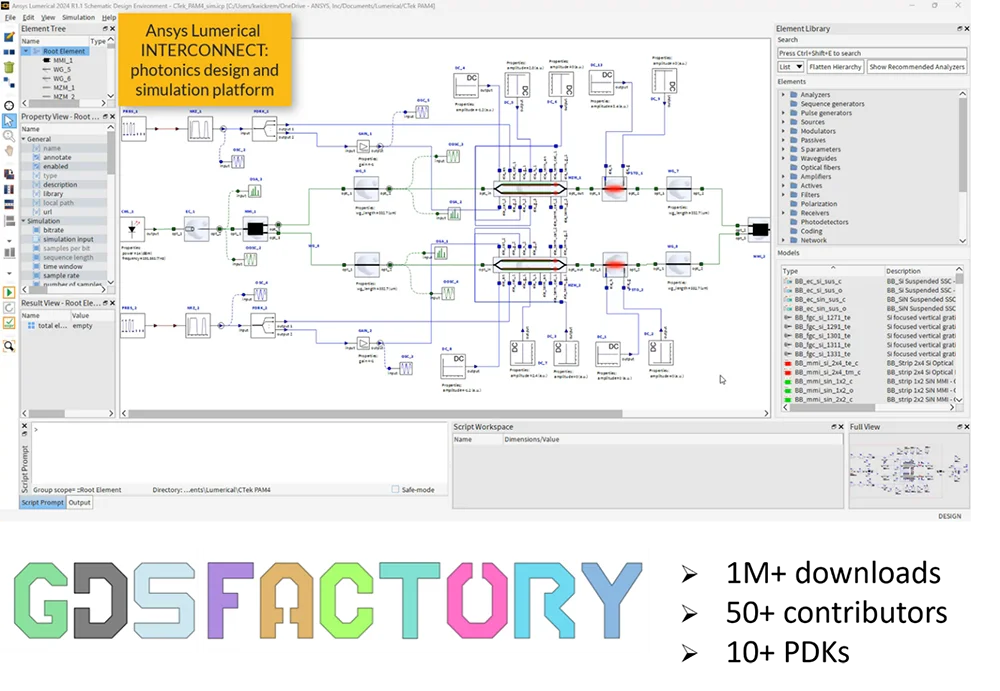Select the magnifier zoom tool
The image size is (1000, 691).
(9, 136)
